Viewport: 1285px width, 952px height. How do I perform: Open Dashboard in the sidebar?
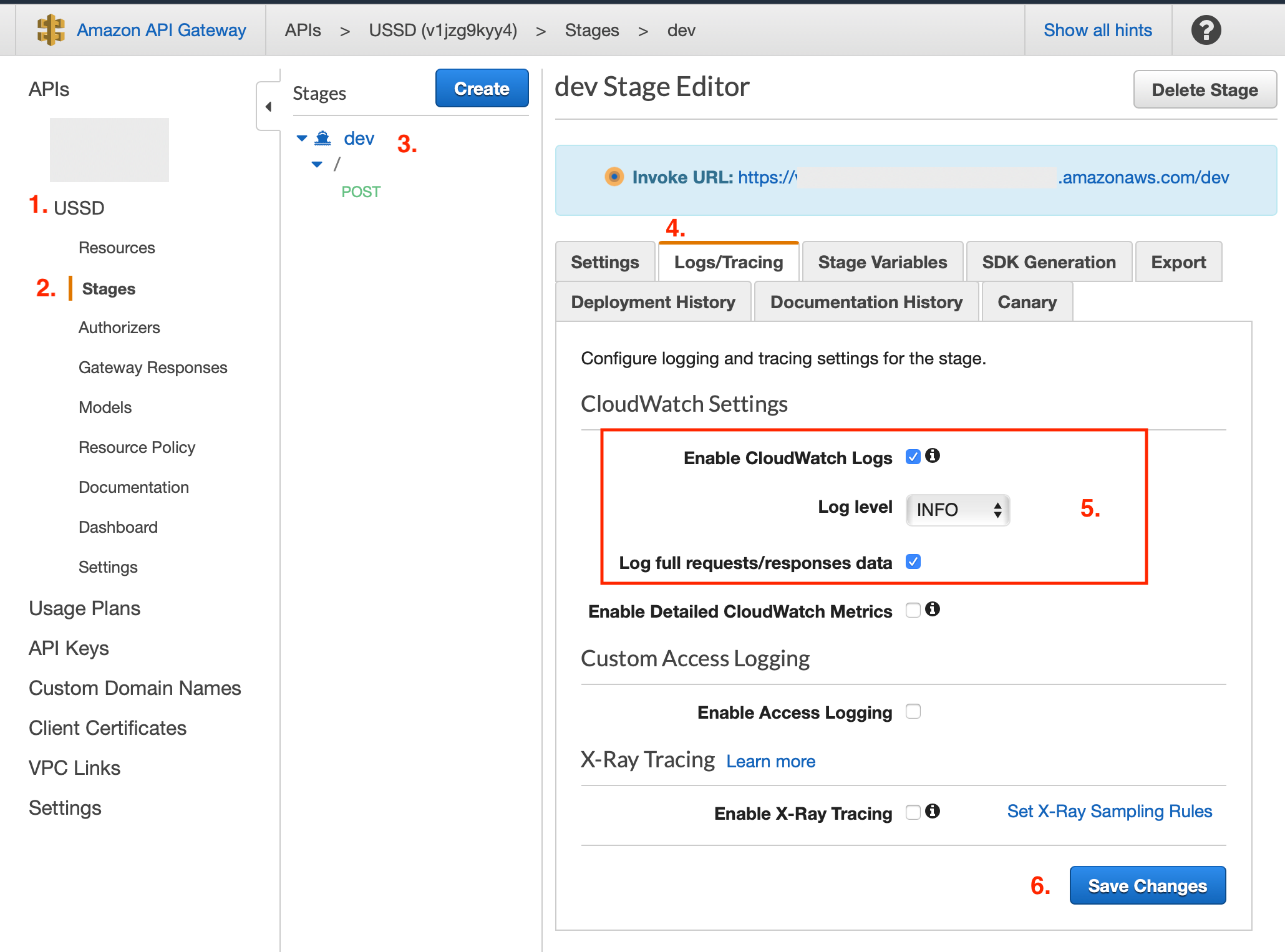118,527
